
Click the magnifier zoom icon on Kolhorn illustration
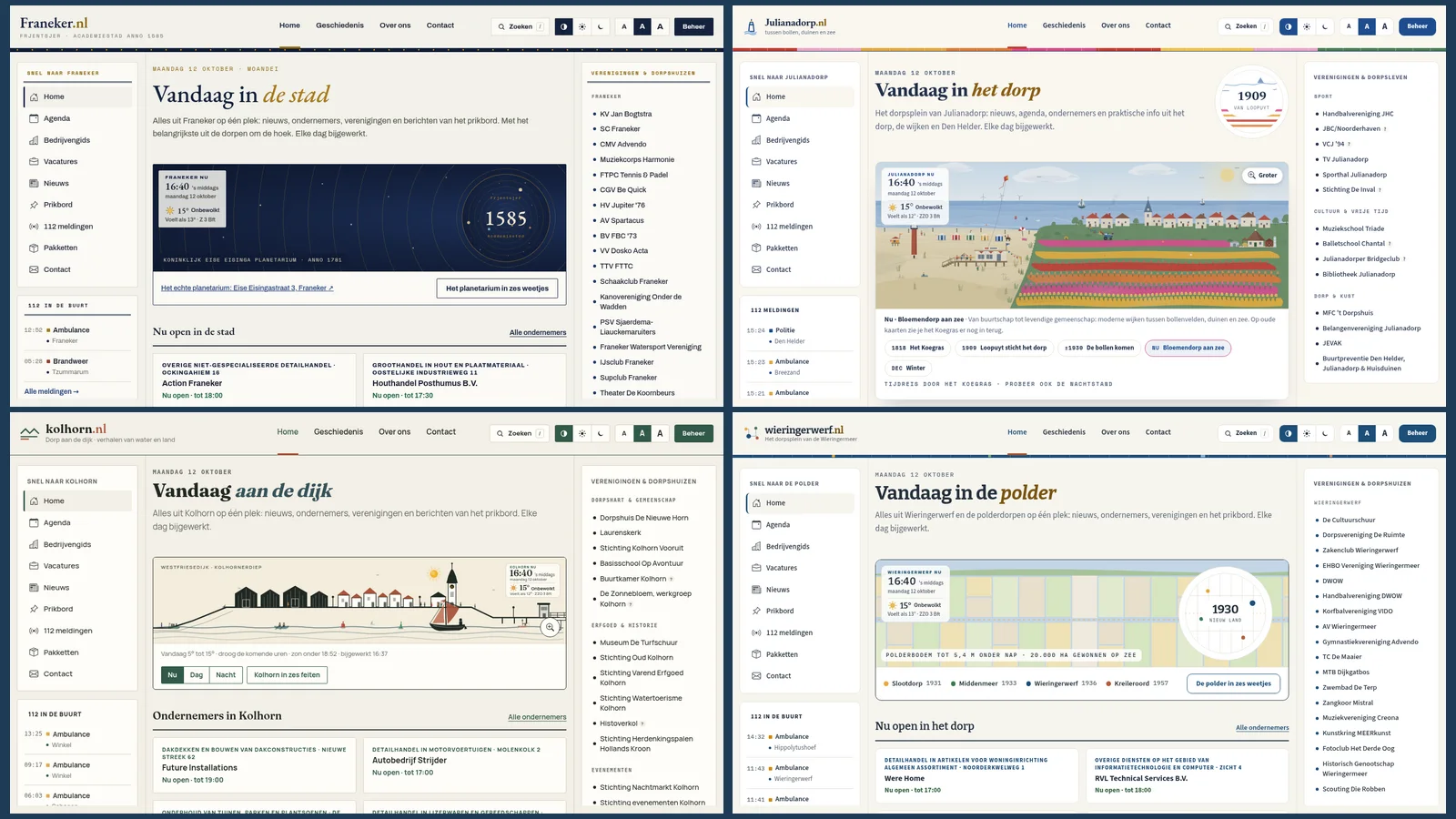pos(550,627)
